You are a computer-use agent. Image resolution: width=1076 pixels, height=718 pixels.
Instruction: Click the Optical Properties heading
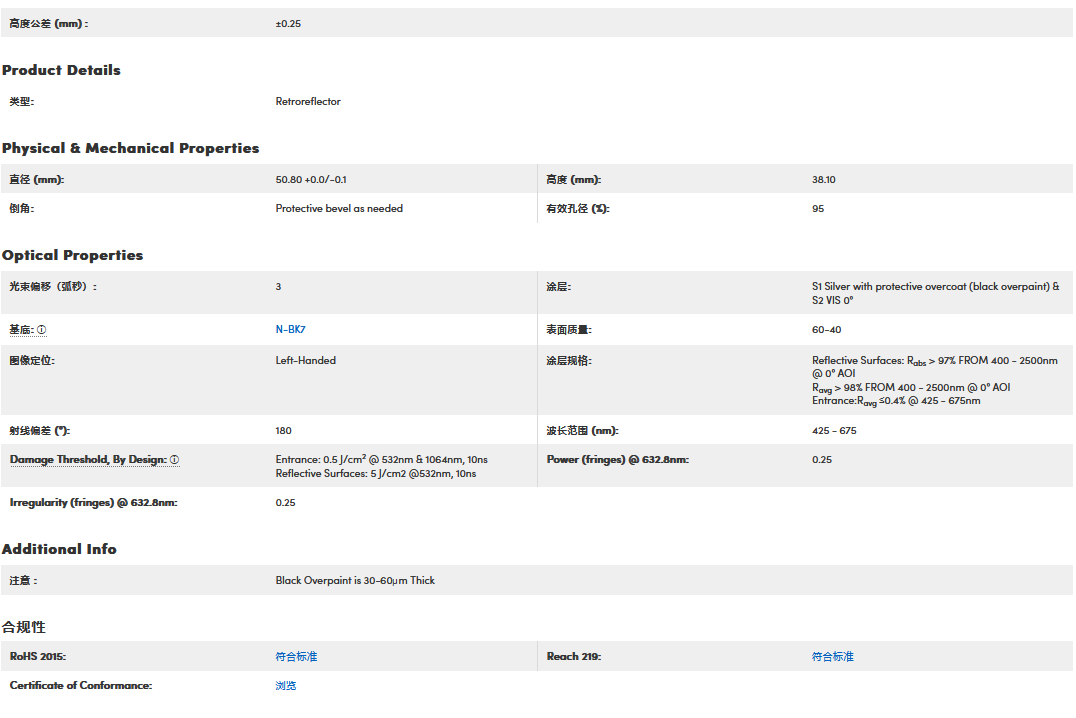(x=72, y=255)
